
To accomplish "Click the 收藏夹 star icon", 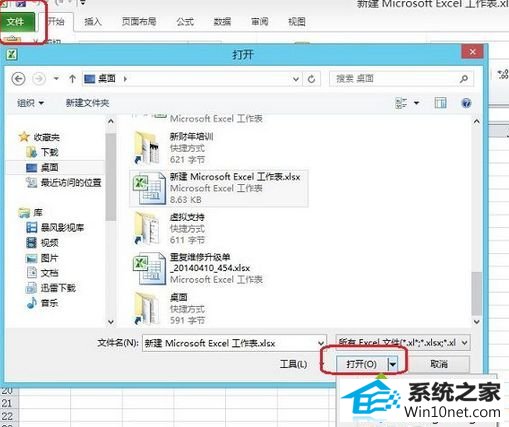I will (x=24, y=137).
